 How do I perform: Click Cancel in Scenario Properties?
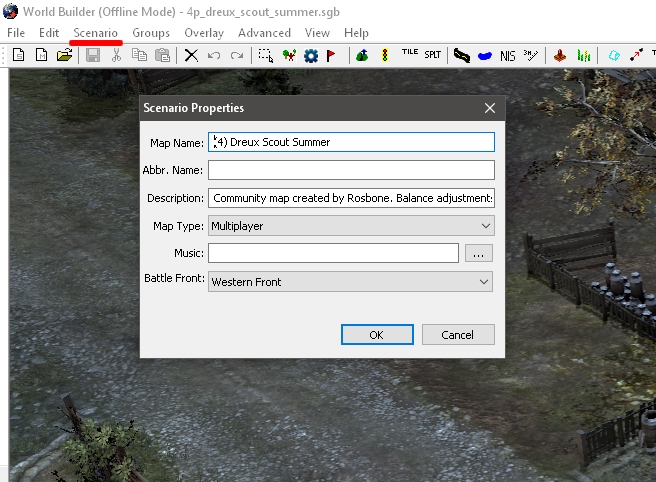click(x=458, y=335)
